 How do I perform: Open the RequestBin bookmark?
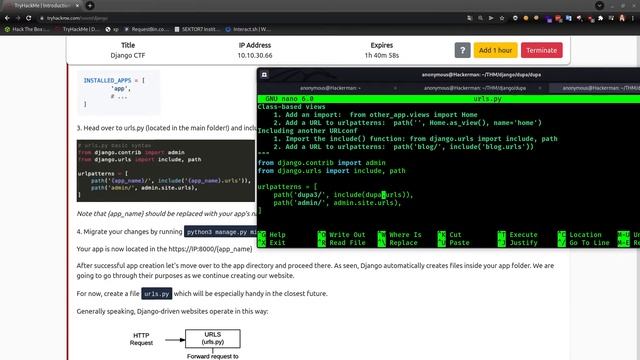pos(146,29)
